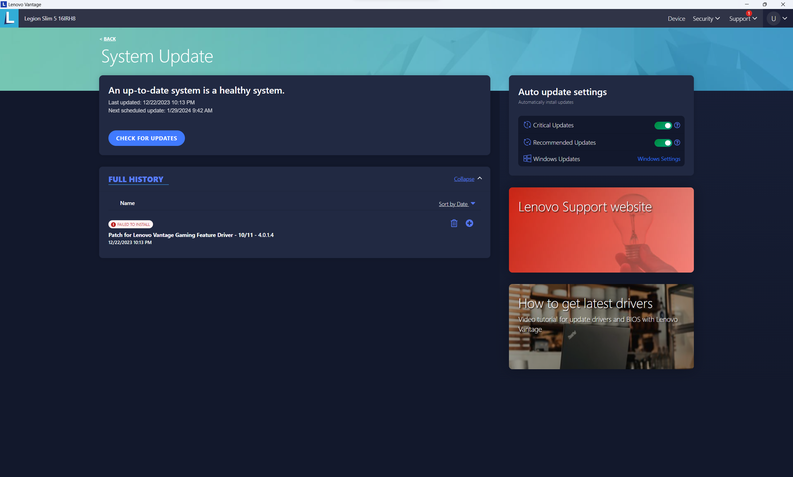793x477 pixels.
Task: Toggle Critical Updates auto install switch
Action: [662, 126]
